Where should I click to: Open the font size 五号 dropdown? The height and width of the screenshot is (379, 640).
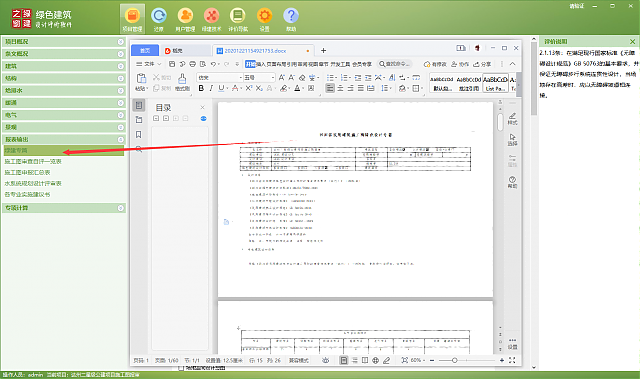[x=273, y=77]
